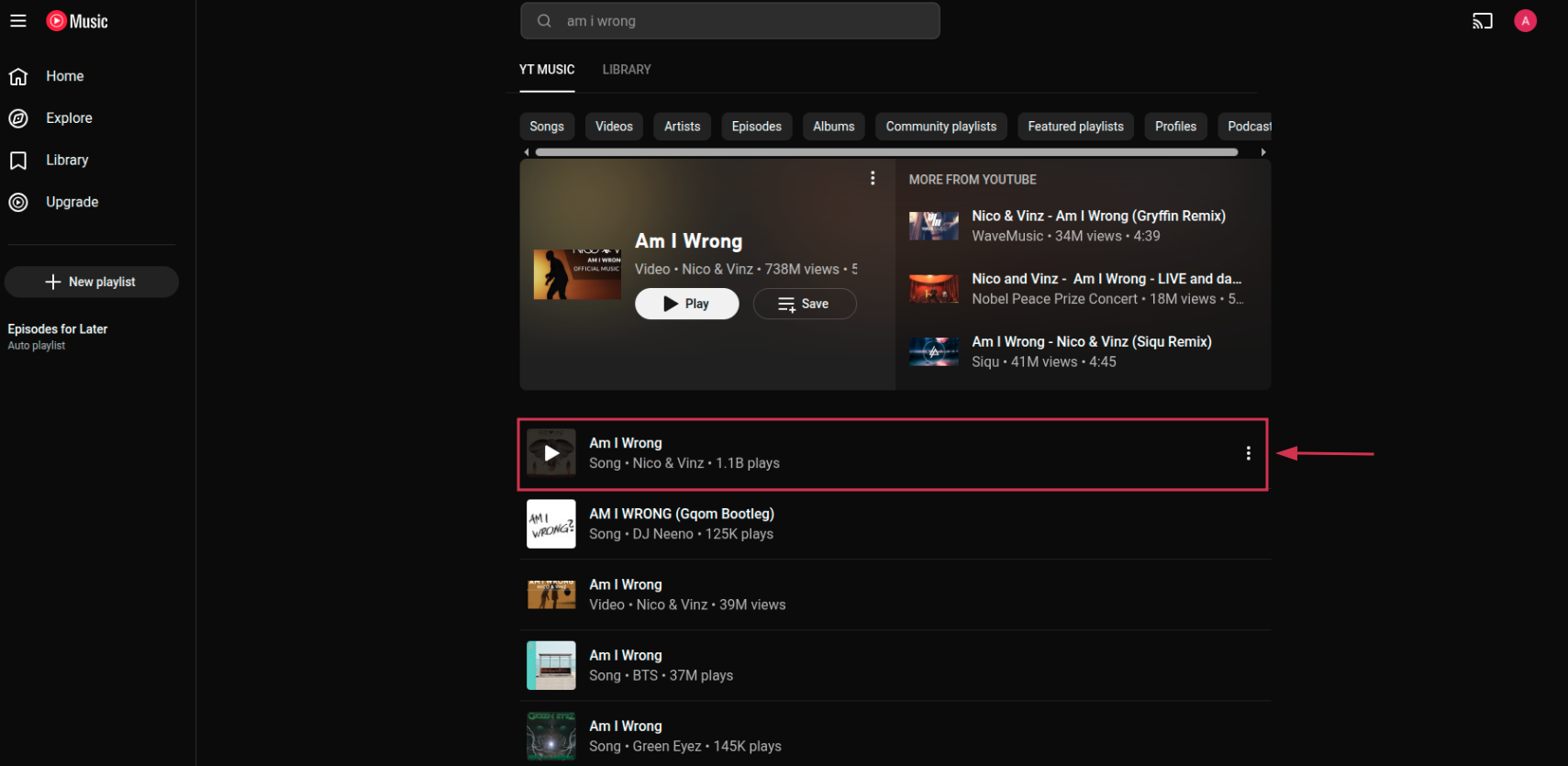This screenshot has width=1568, height=766.
Task: Play the Am I Wrong top result
Action: pyautogui.click(x=686, y=304)
